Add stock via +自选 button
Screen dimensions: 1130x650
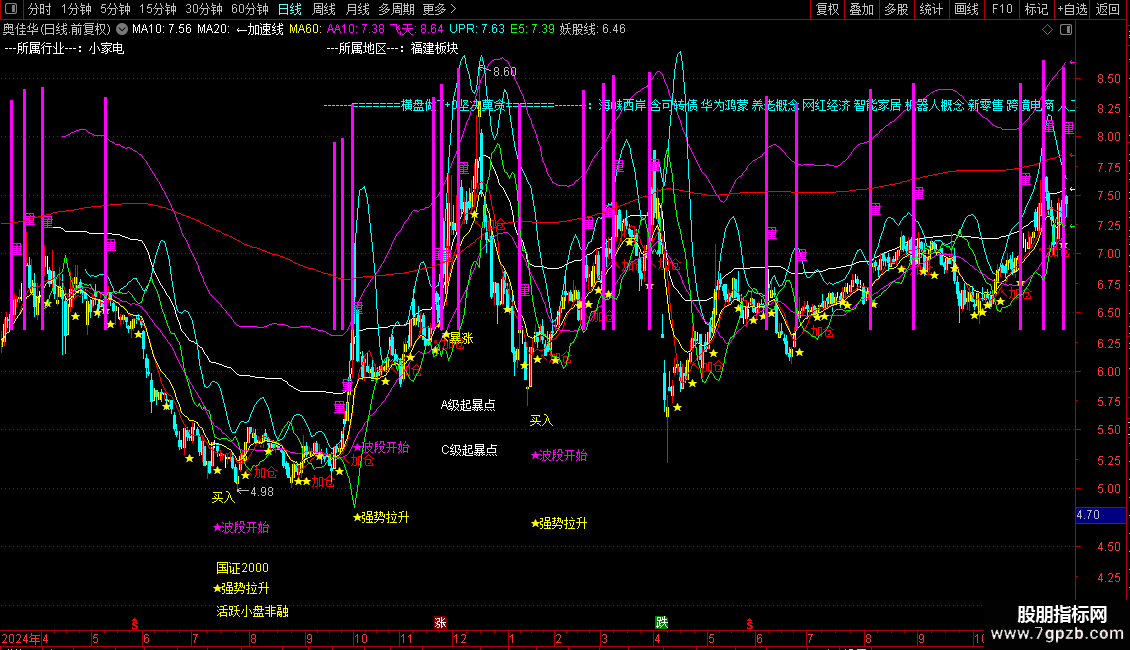(x=1072, y=9)
